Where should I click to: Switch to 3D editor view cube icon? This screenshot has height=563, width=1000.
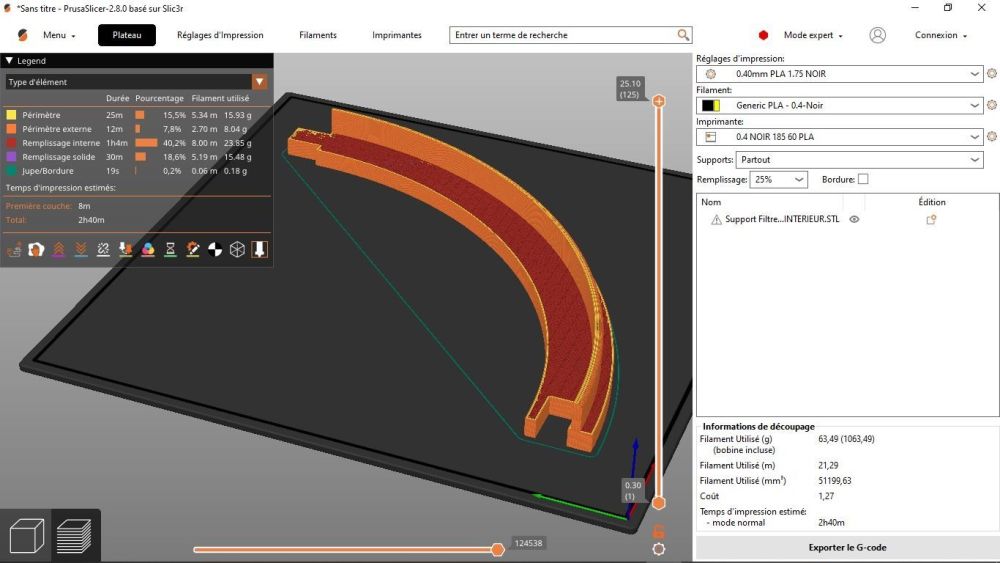tap(26, 534)
